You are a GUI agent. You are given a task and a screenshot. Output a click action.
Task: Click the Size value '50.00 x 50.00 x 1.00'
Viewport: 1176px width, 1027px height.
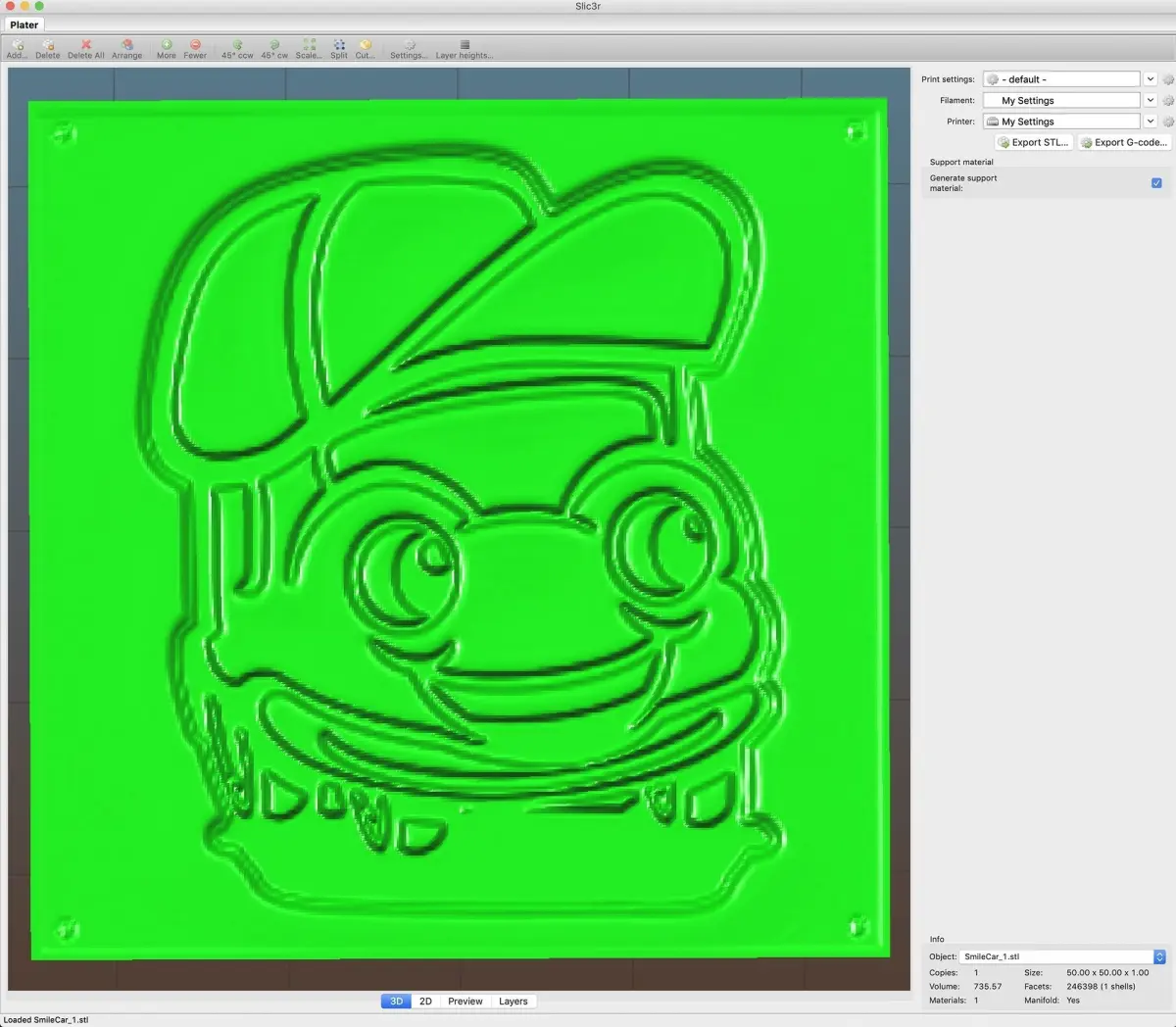pos(1107,973)
